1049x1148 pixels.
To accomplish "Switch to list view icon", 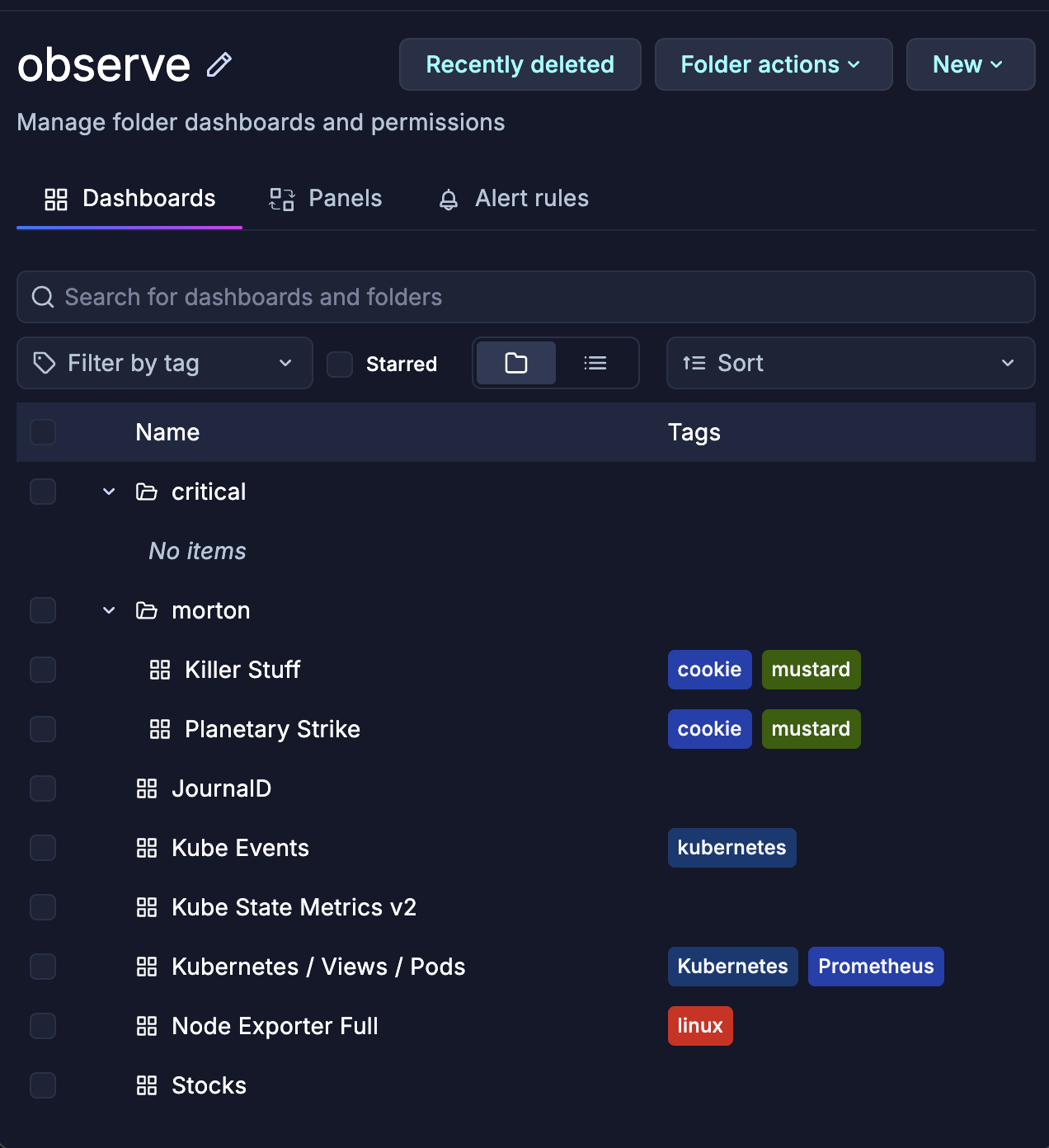I will [595, 363].
